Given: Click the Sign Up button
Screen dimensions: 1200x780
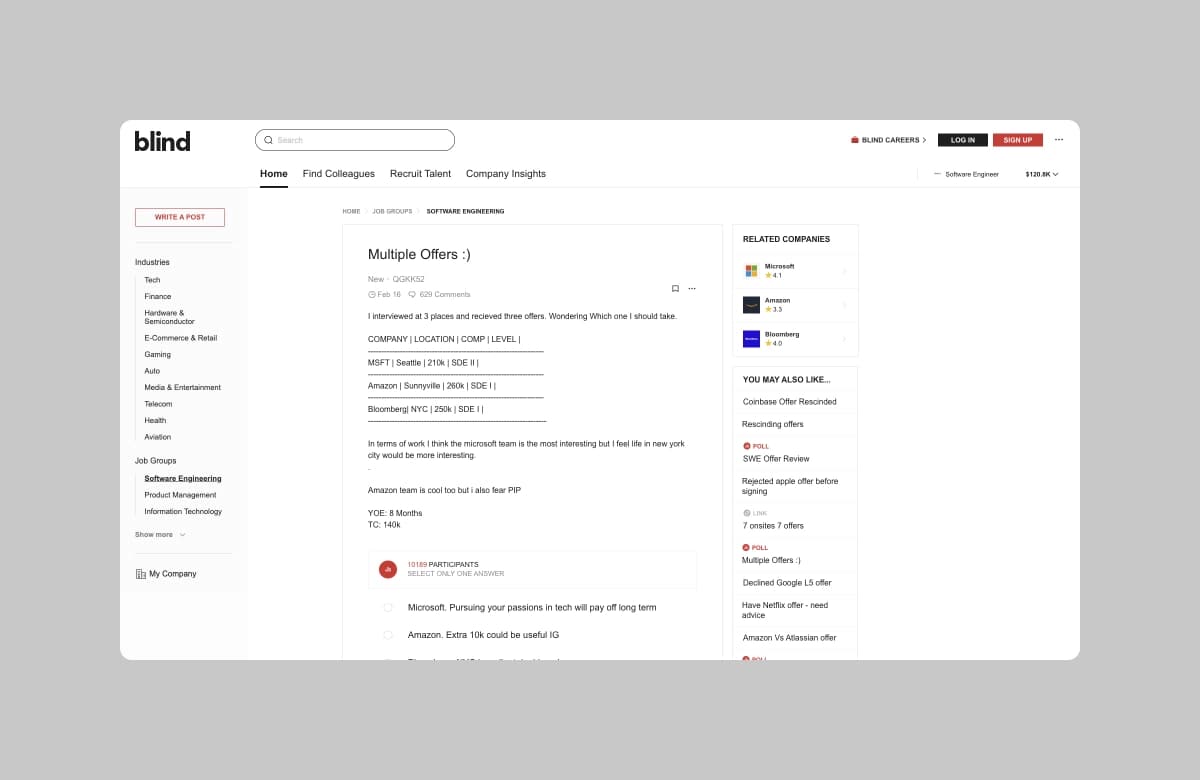Looking at the screenshot, I should point(1018,140).
